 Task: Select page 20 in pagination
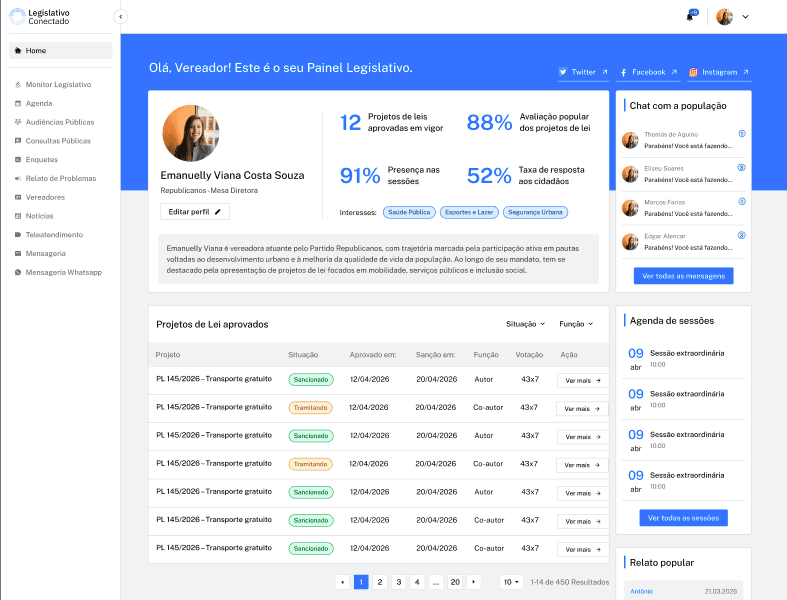coord(455,582)
